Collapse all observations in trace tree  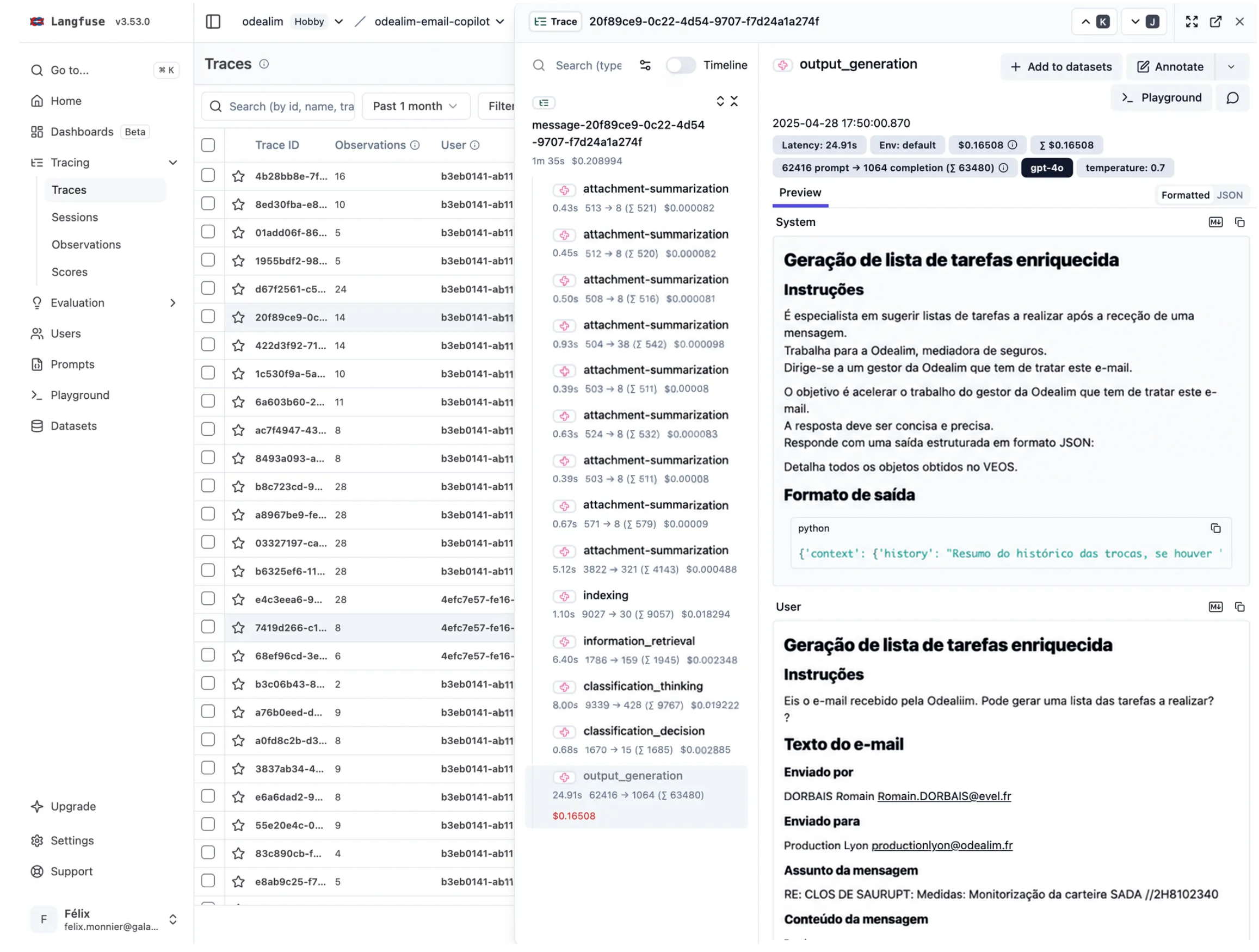point(734,101)
